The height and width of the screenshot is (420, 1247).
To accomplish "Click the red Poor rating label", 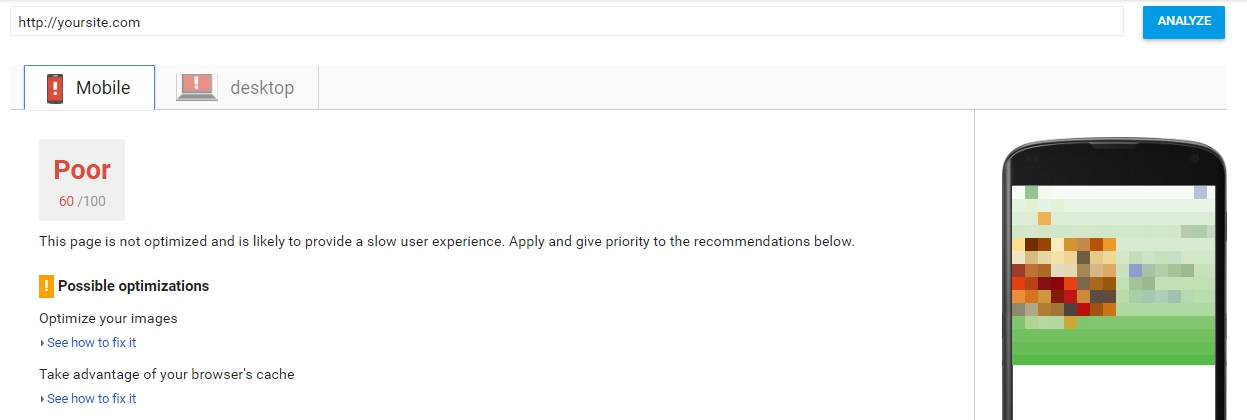I will pos(82,170).
